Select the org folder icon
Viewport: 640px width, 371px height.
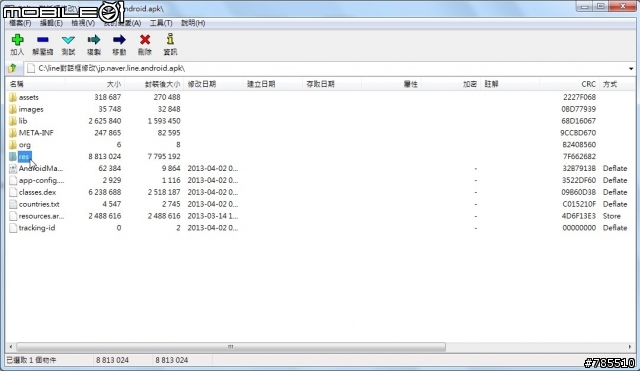(13, 144)
